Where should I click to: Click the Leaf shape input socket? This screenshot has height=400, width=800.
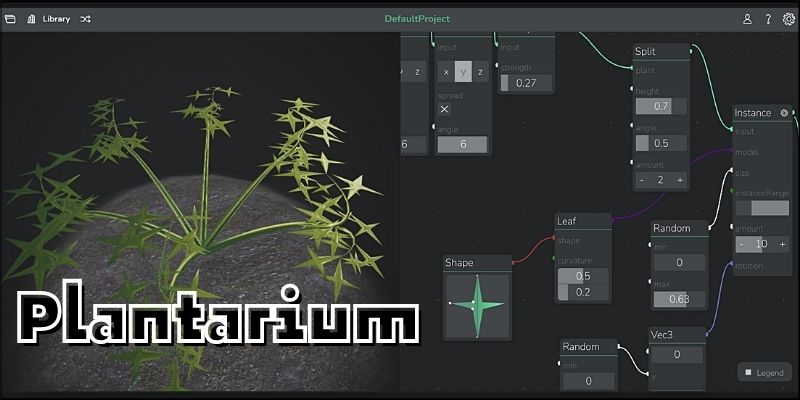pos(555,238)
